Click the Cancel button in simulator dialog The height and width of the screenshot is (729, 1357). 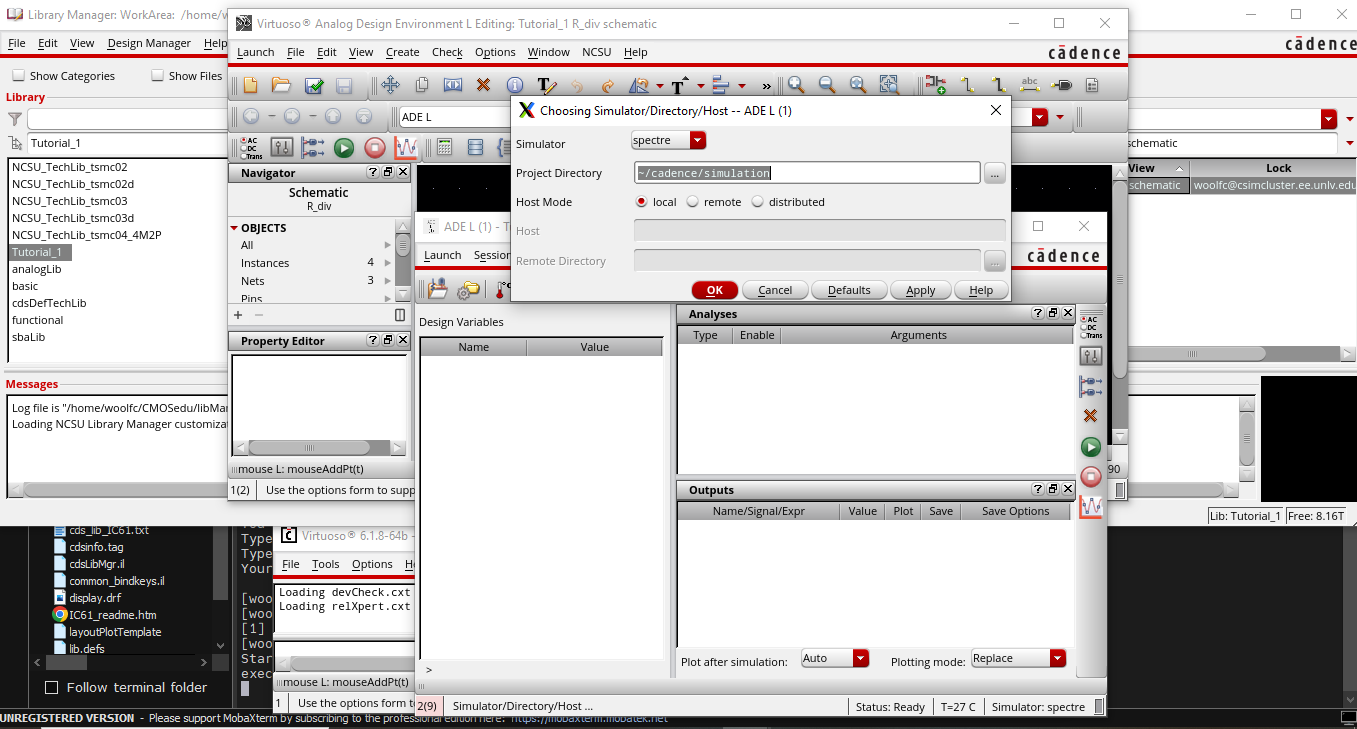click(x=775, y=290)
